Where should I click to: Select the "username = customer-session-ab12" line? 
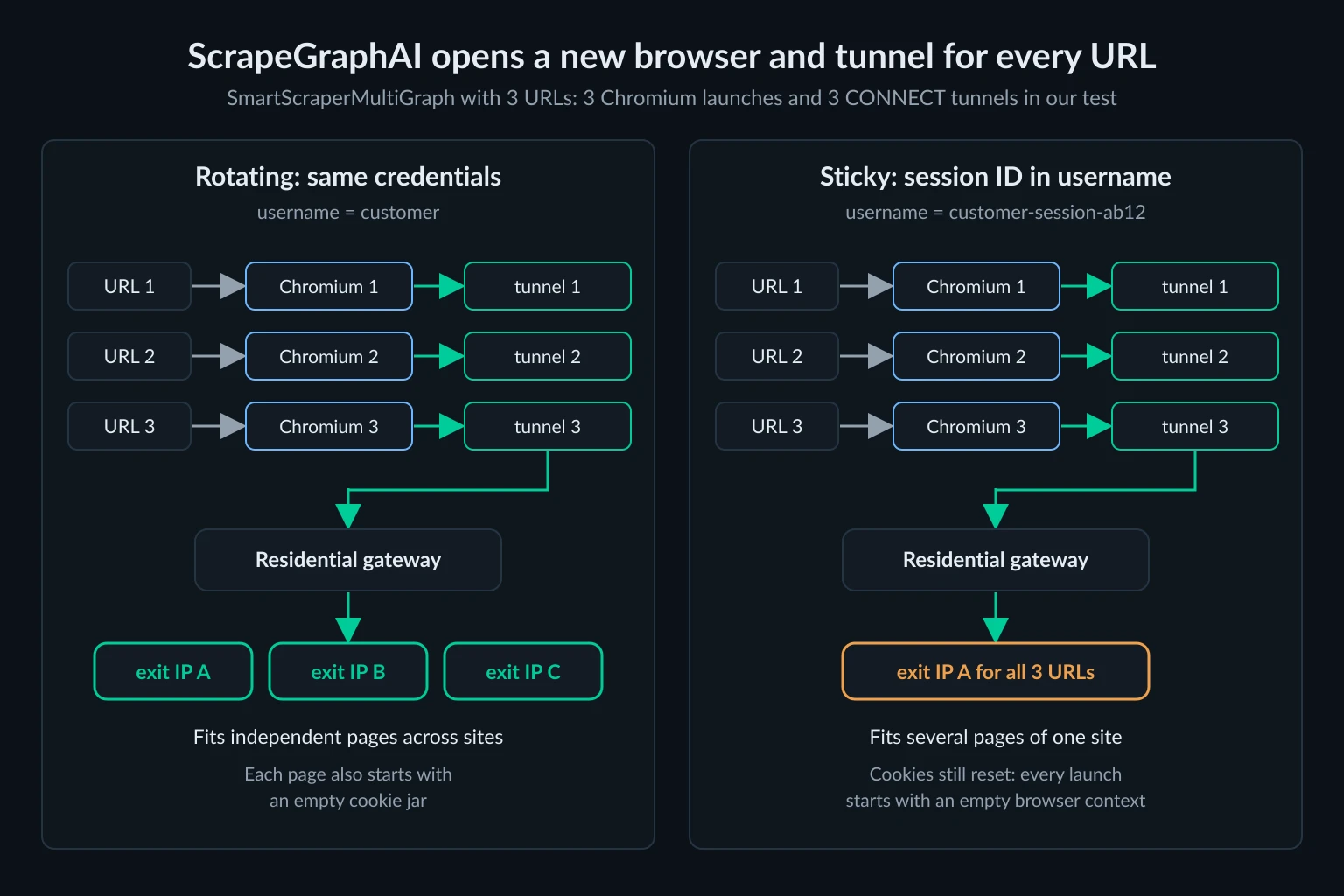coord(996,213)
